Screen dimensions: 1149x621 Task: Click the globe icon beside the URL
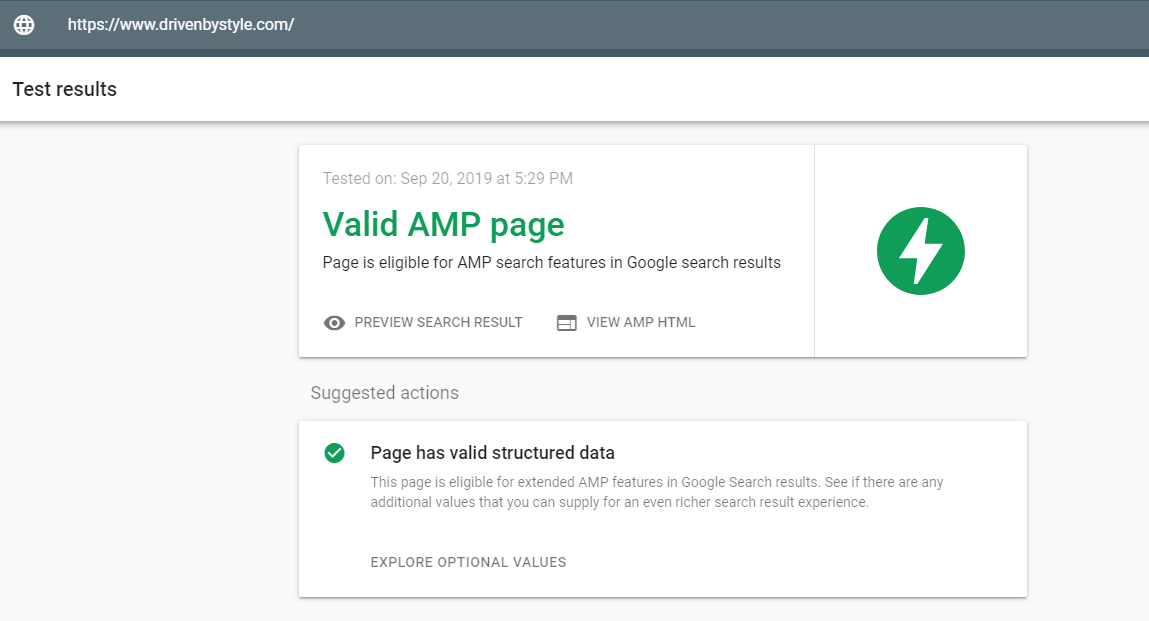[24, 25]
